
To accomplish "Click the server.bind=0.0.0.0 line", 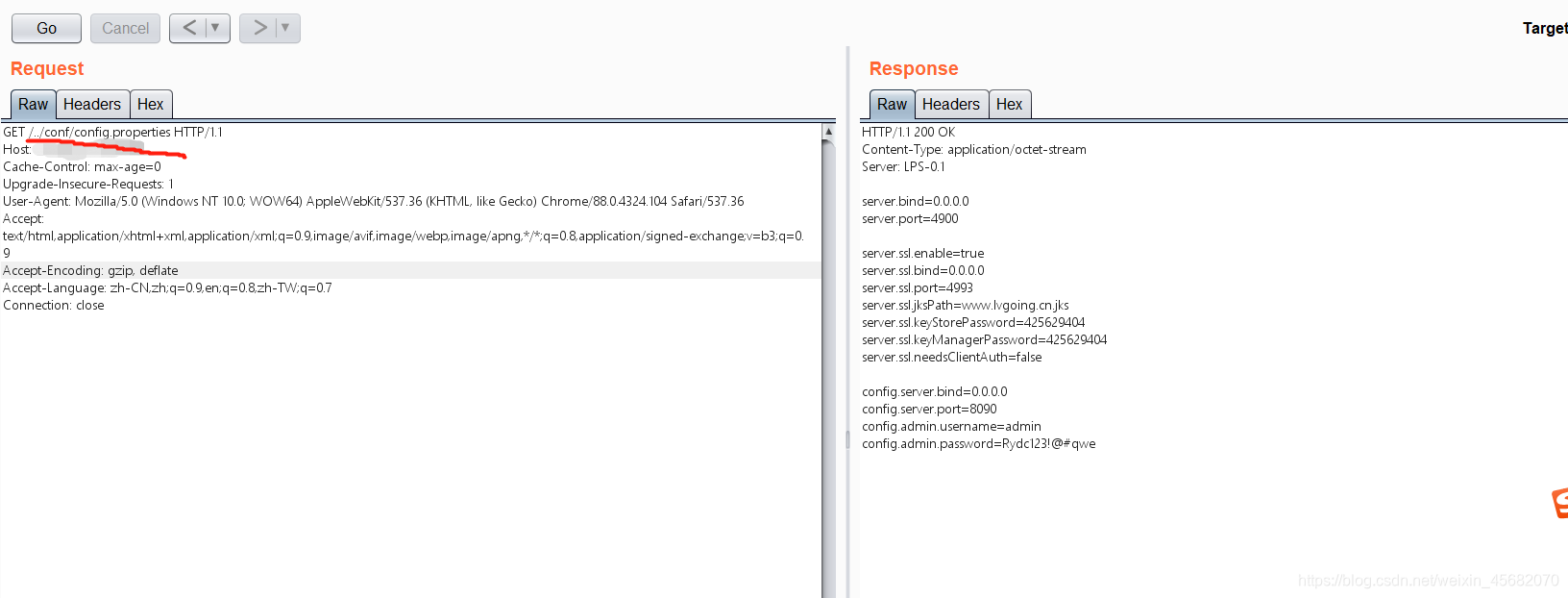I will (916, 201).
